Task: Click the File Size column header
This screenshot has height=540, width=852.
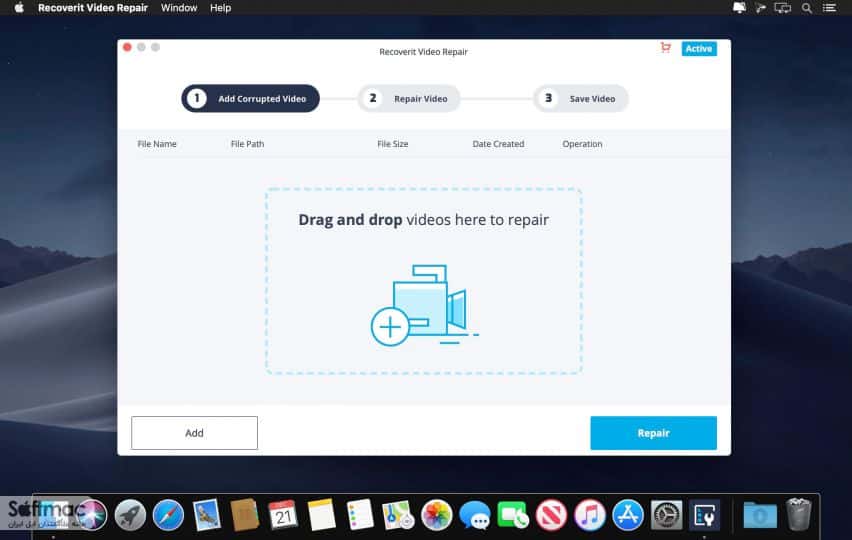Action: click(x=393, y=144)
